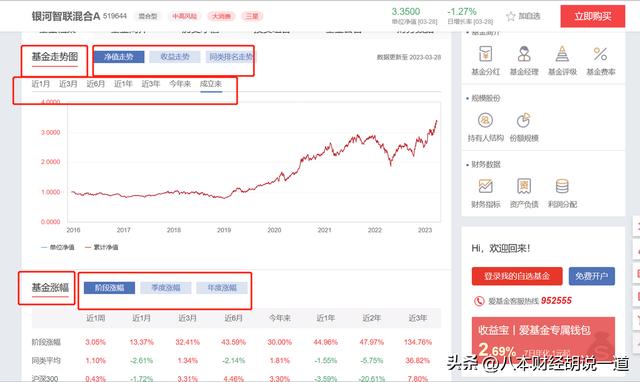Toggle the 累计净值 chart legend
The image size is (640, 382).
pyautogui.click(x=101, y=247)
